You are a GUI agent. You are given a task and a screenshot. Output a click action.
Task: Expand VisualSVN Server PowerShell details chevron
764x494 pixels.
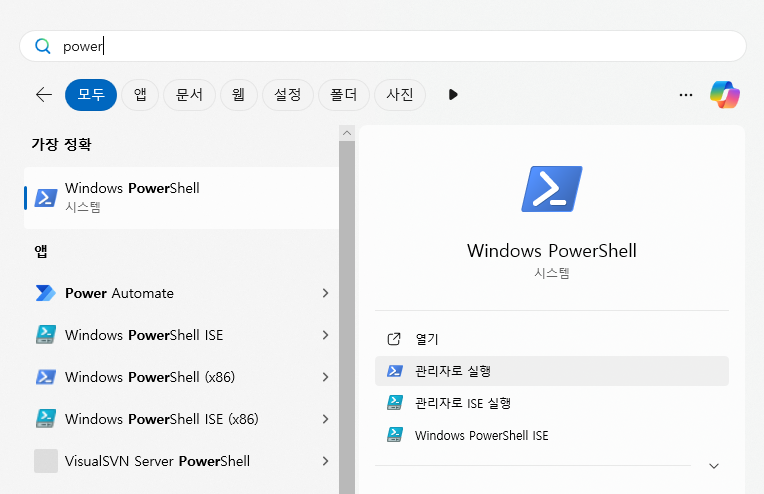pyautogui.click(x=325, y=461)
